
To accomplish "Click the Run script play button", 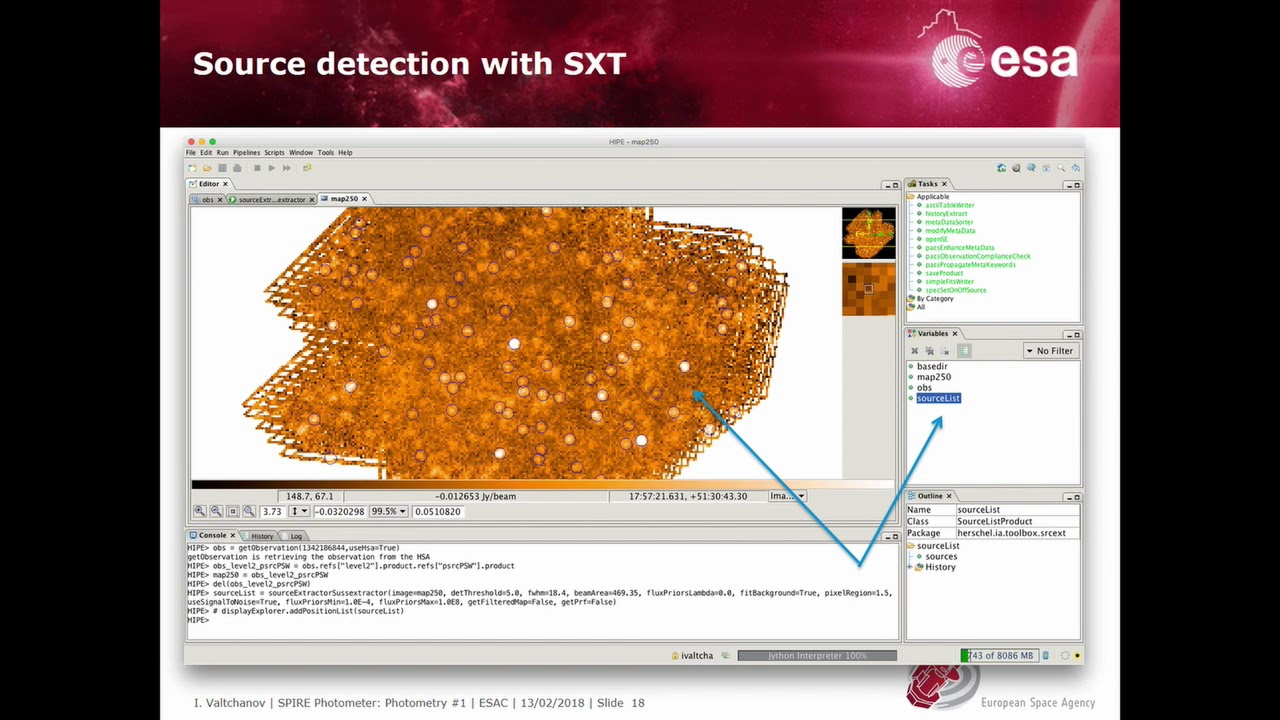I will click(x=271, y=168).
